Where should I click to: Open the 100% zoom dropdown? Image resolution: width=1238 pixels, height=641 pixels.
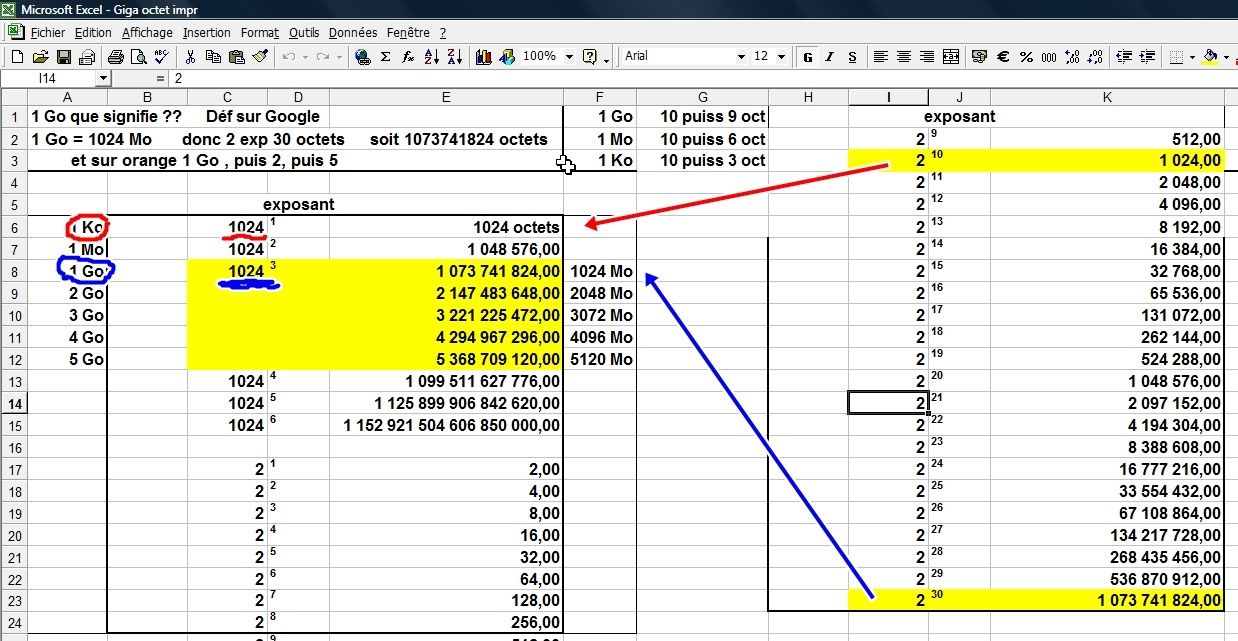click(x=569, y=57)
